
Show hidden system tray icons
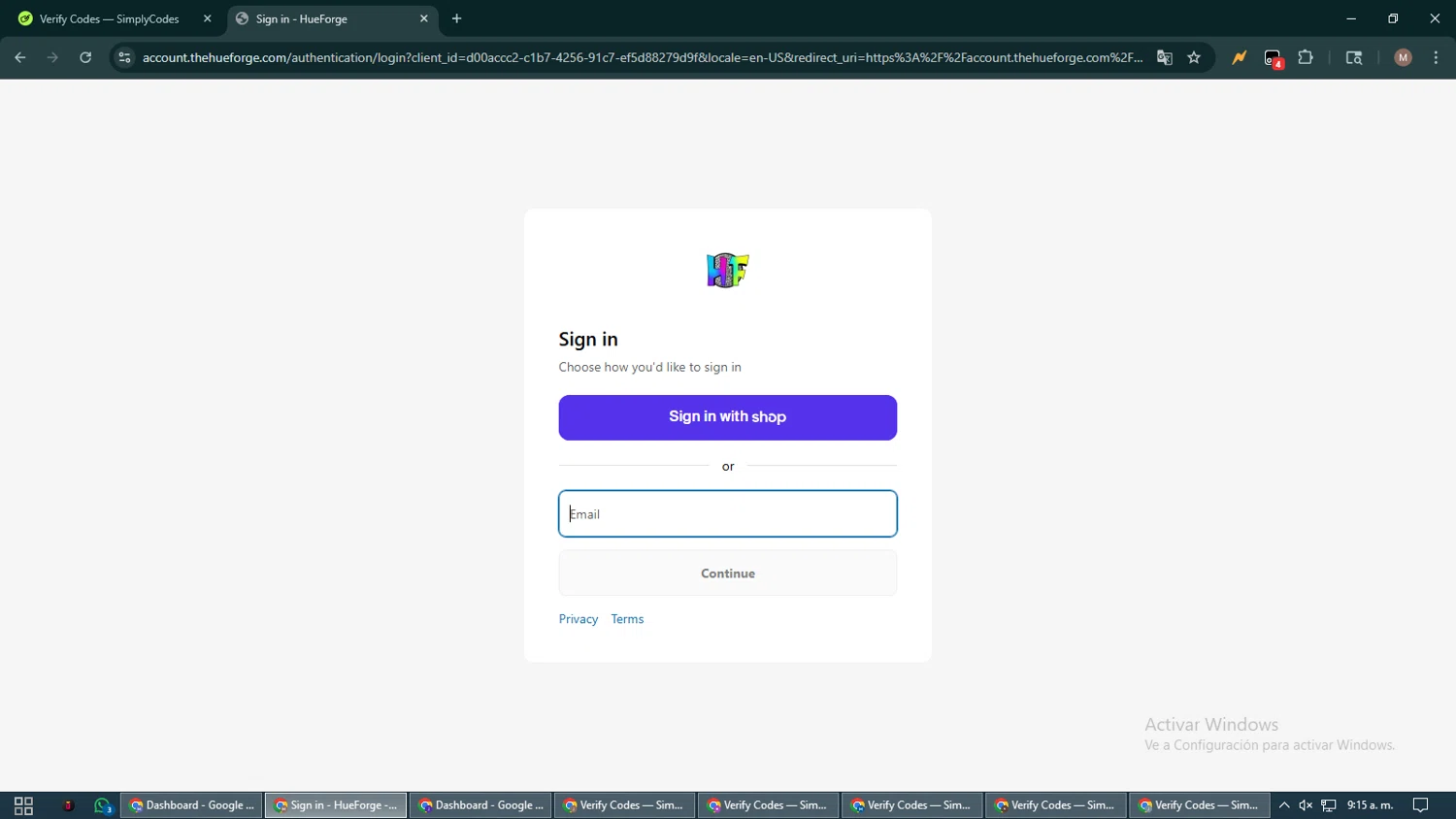click(x=1284, y=805)
